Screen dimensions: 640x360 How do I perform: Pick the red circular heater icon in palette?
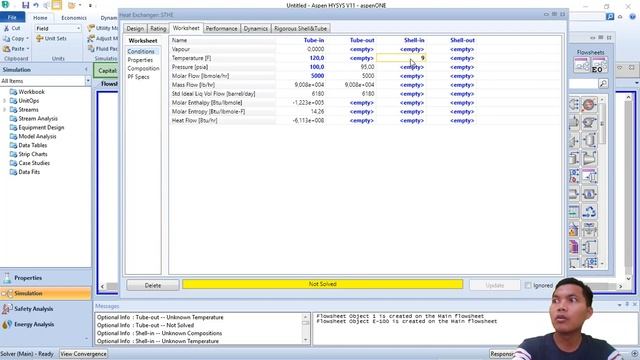coord(589,104)
